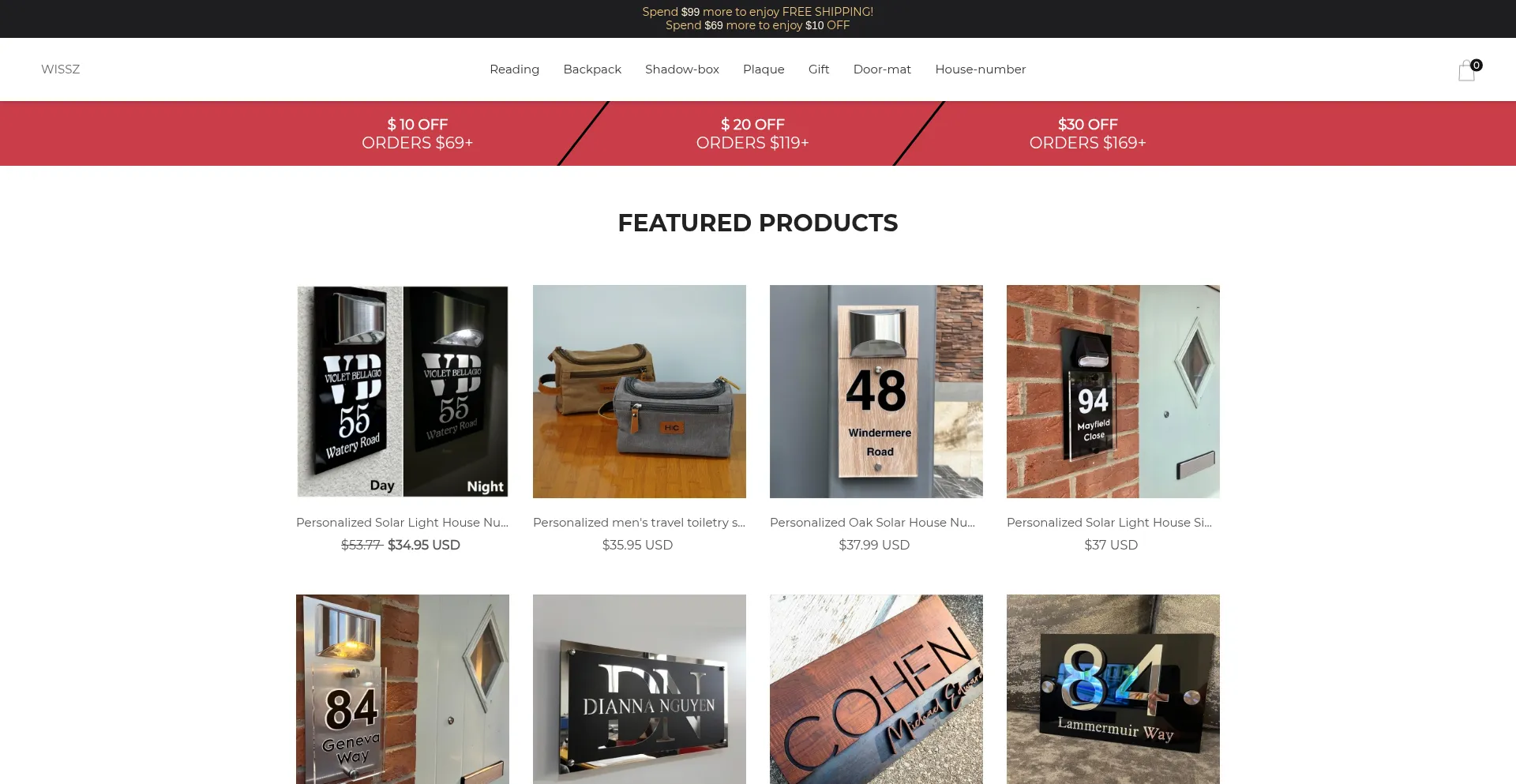Click the $20 OFF orders $119+ banner
The height and width of the screenshot is (784, 1516).
click(752, 133)
